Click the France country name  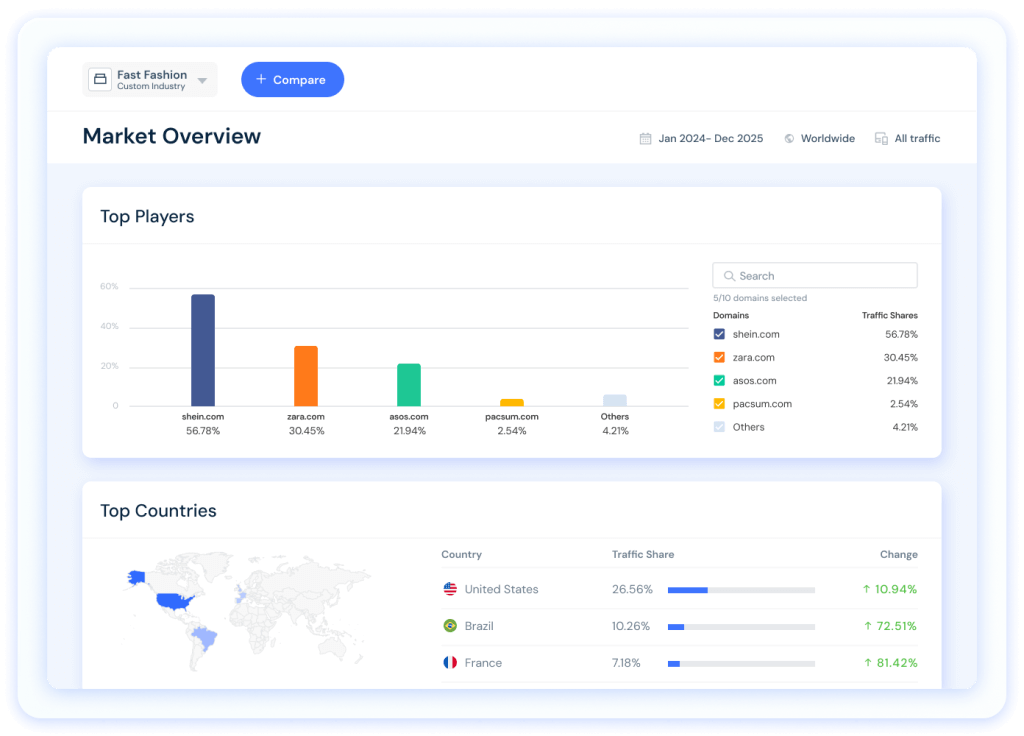483,663
